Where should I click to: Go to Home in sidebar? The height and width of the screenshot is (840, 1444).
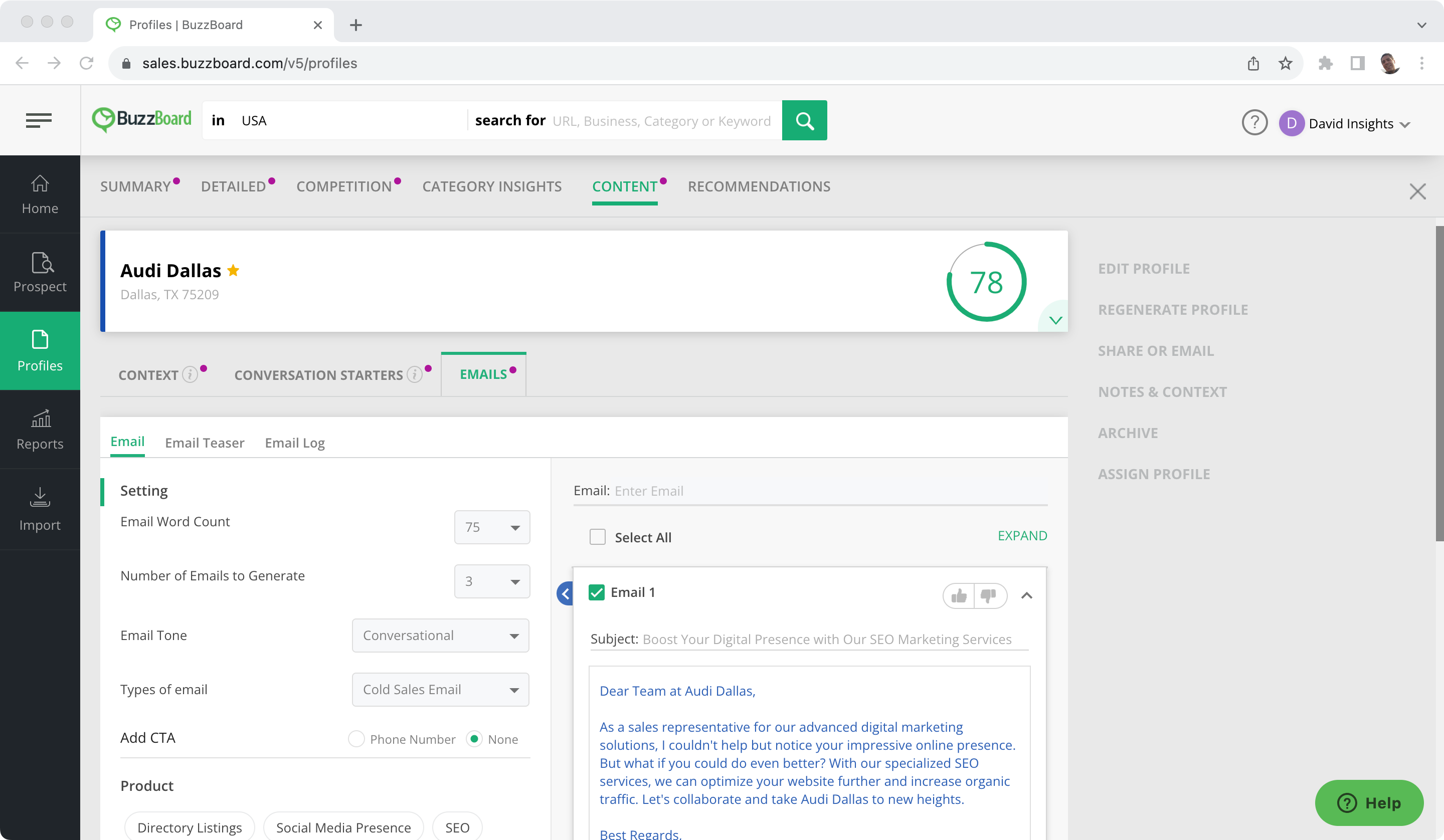(40, 194)
